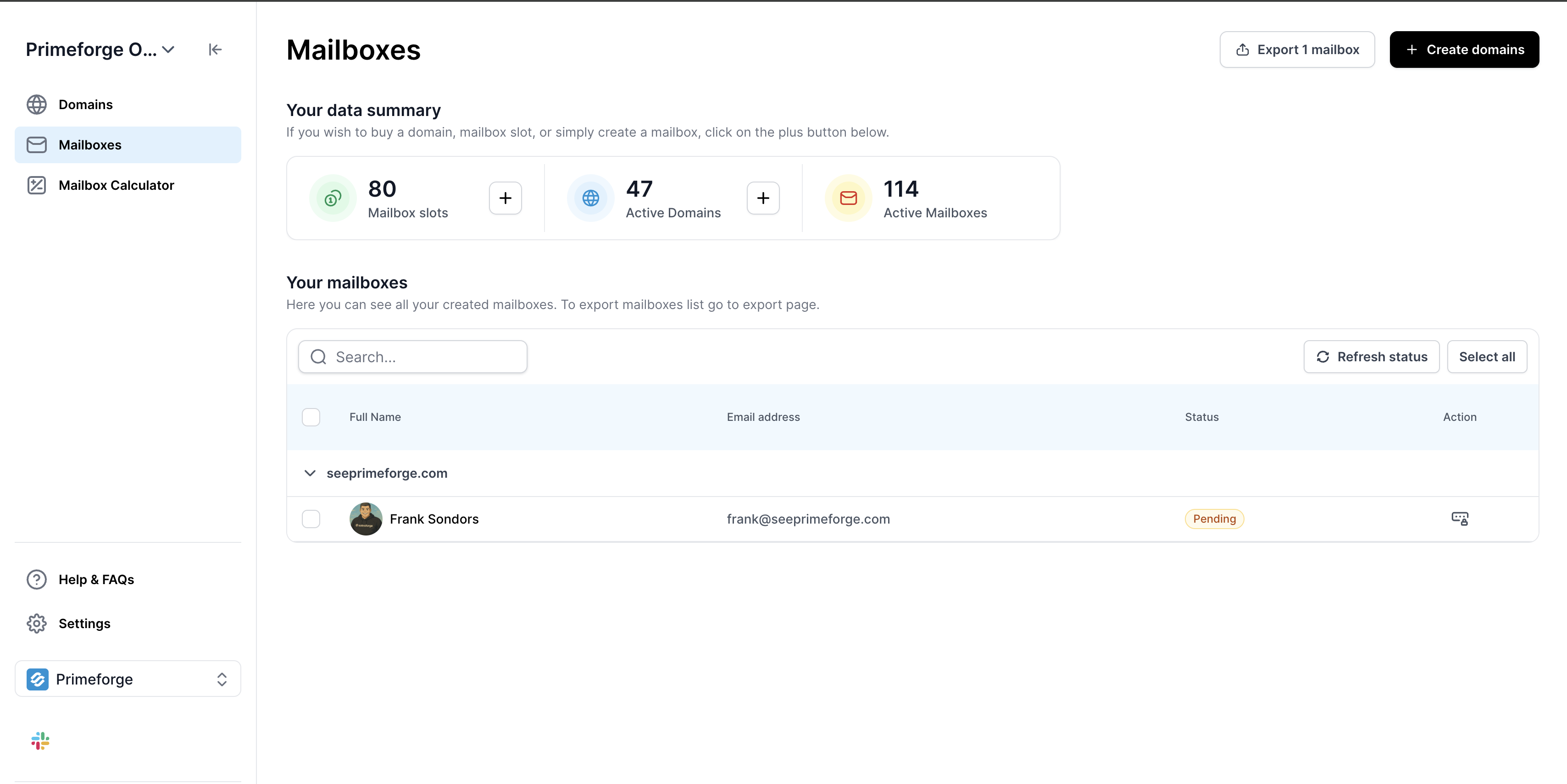This screenshot has width=1567, height=784.
Task: Click the 80 Mailbox slots count
Action: (x=382, y=189)
